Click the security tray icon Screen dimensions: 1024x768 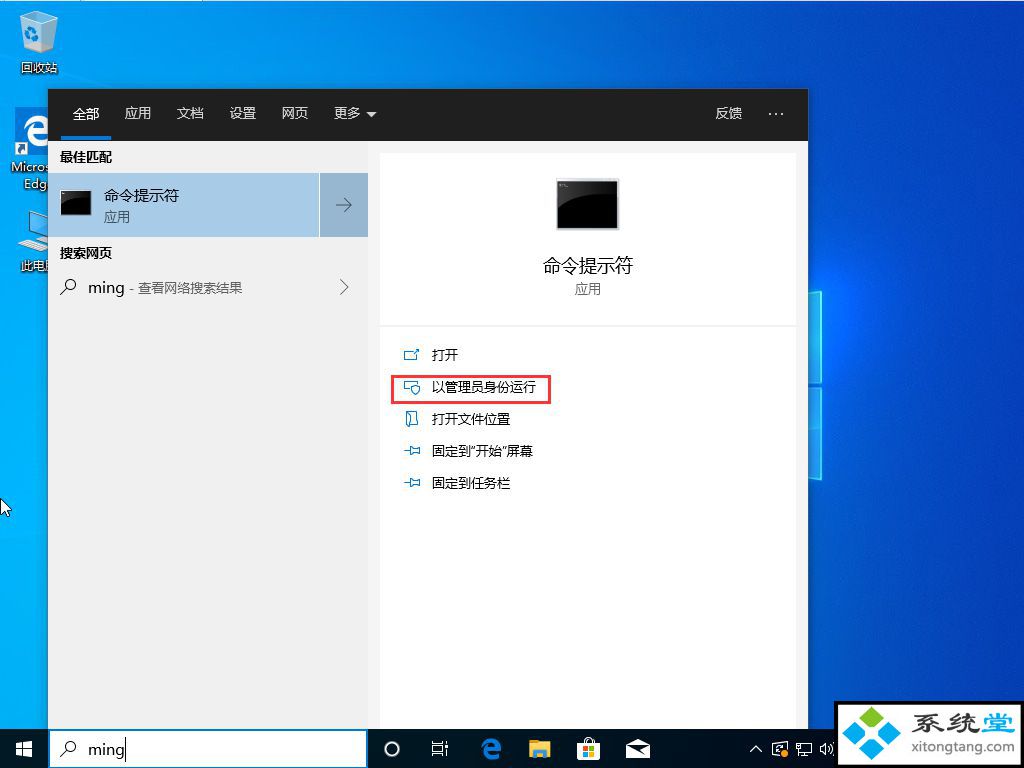pyautogui.click(x=780, y=748)
